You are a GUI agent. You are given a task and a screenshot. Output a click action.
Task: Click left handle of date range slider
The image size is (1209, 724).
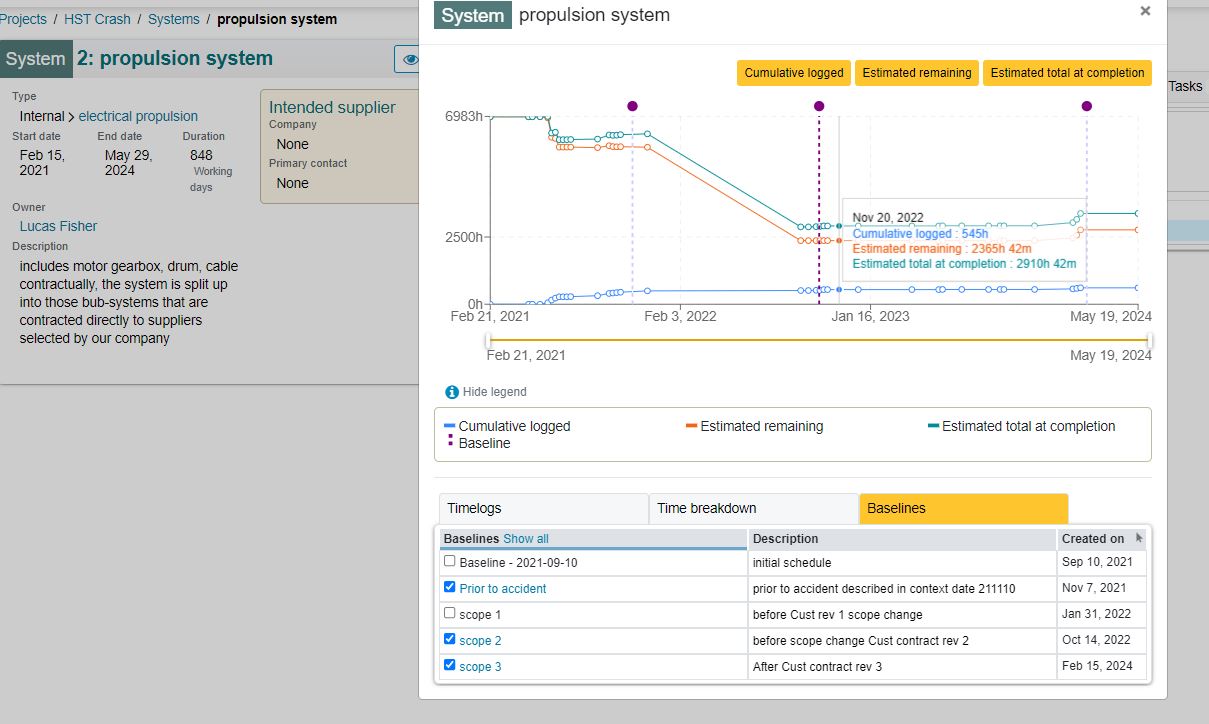pyautogui.click(x=487, y=341)
